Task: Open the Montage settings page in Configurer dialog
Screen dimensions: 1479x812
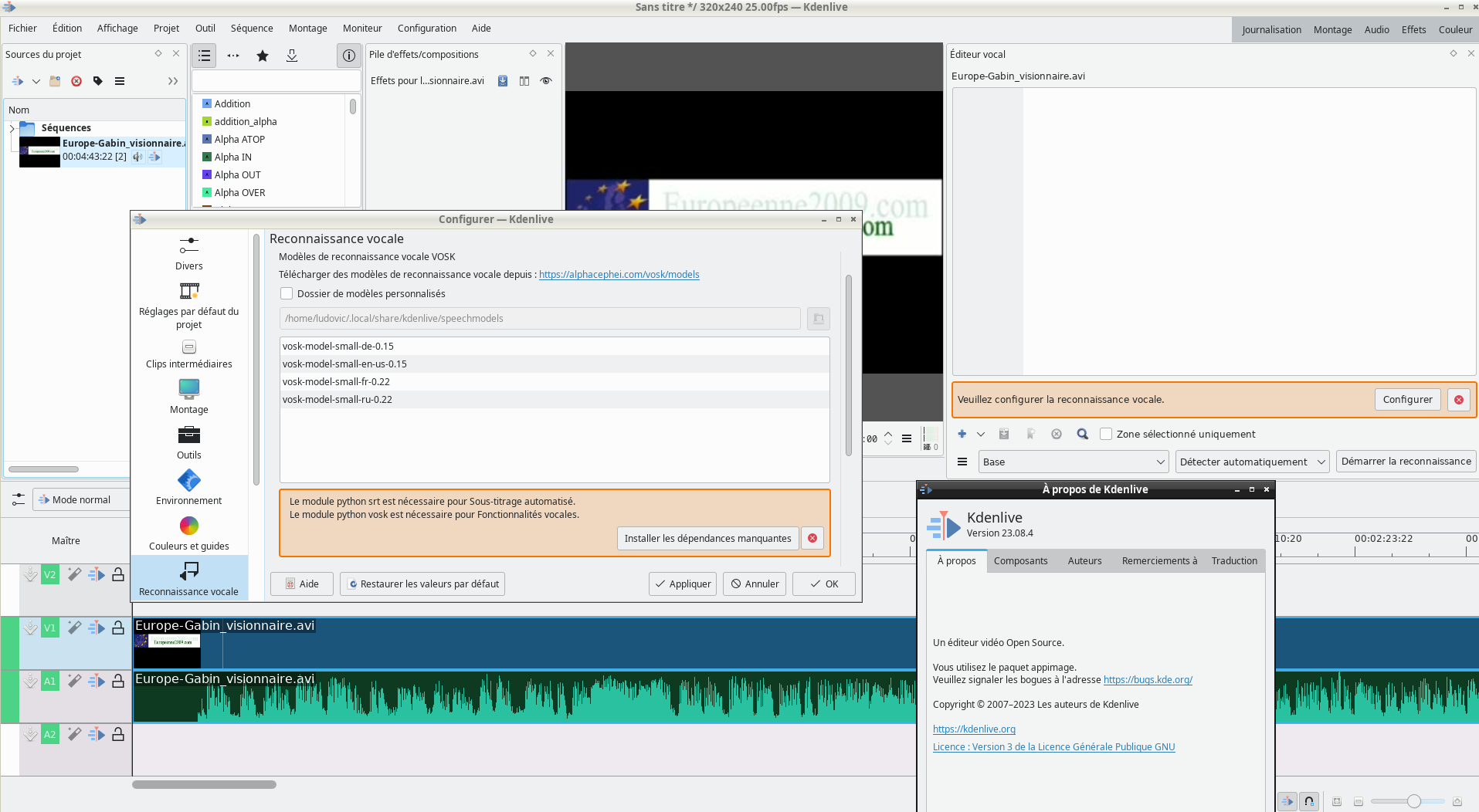Action: click(x=188, y=397)
